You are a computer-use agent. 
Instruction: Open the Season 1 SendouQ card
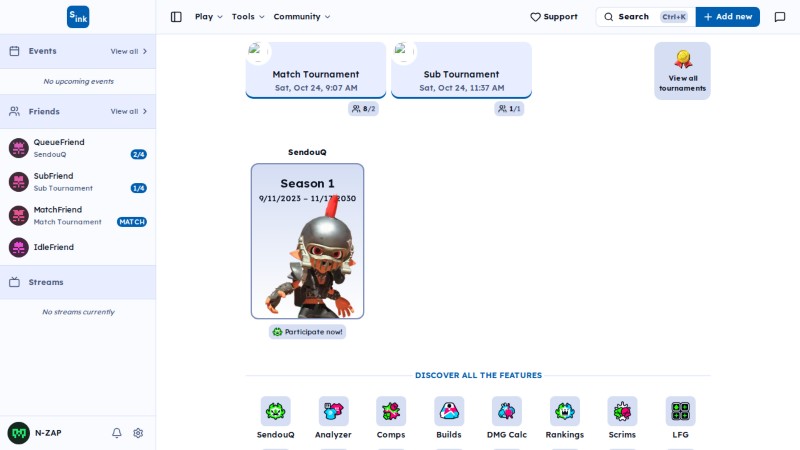tap(307, 241)
